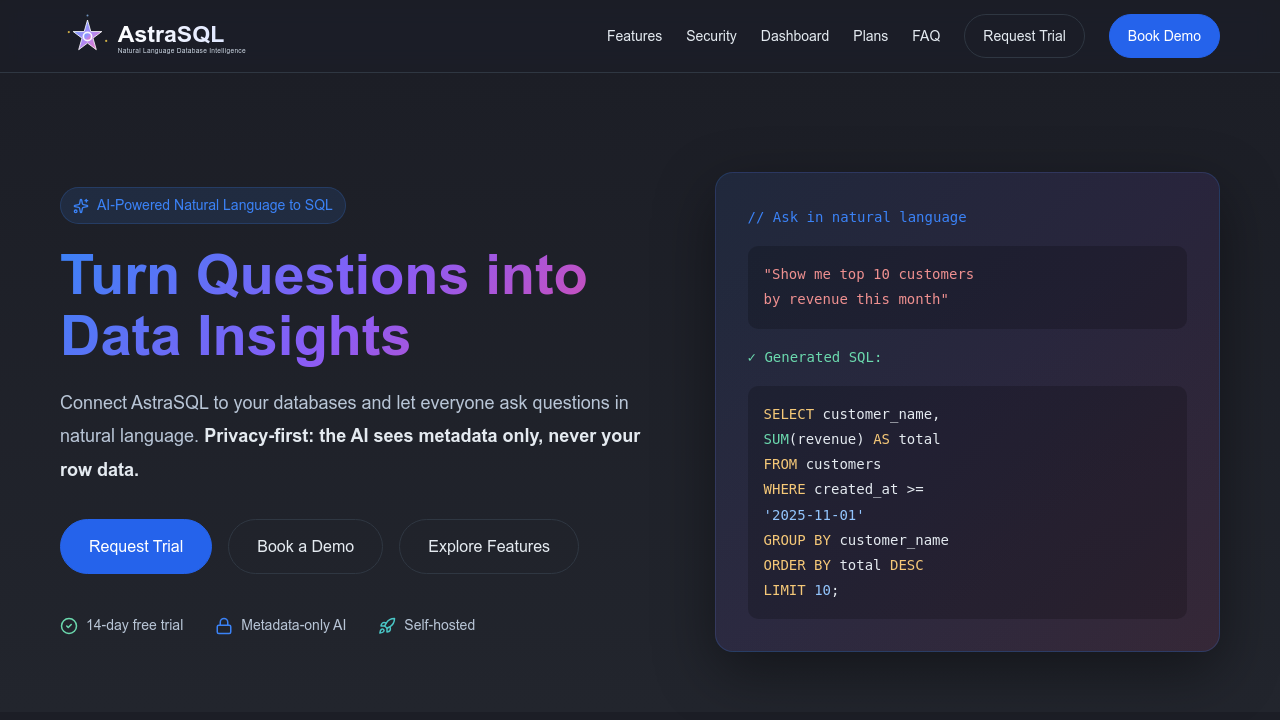Image resolution: width=1280 pixels, height=720 pixels.
Task: Click the Explore Features button
Action: (x=488, y=546)
